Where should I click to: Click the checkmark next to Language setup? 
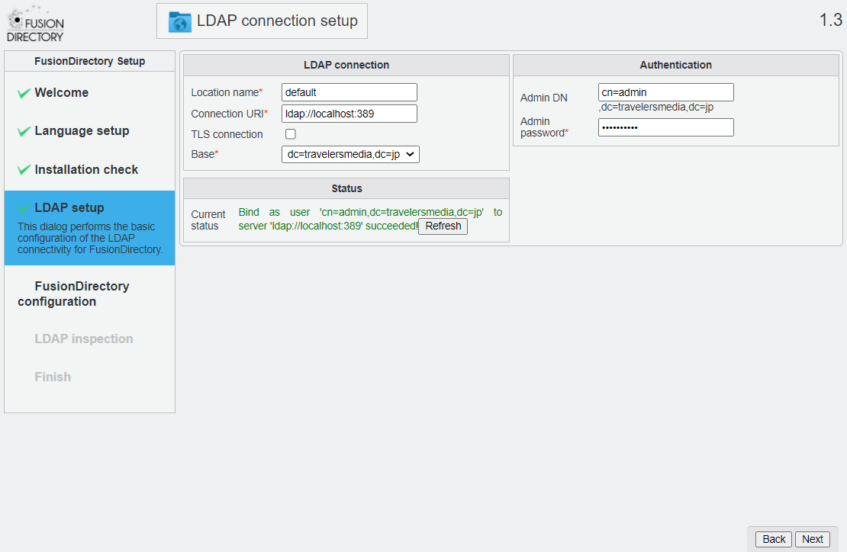point(23,131)
